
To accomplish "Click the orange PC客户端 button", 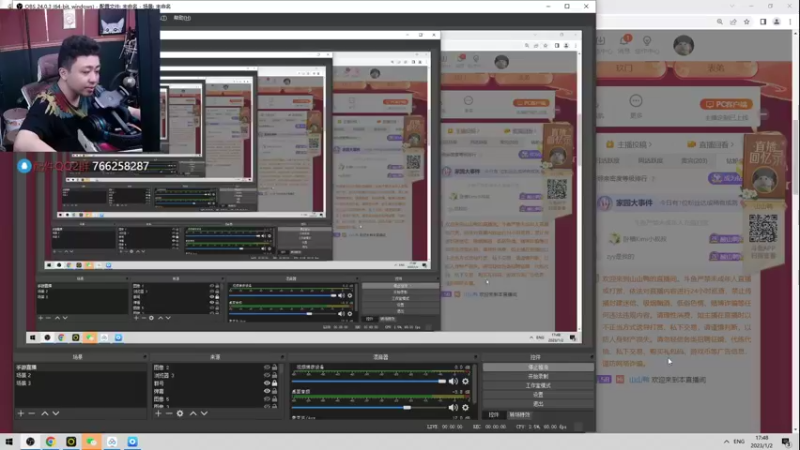I will tap(726, 104).
